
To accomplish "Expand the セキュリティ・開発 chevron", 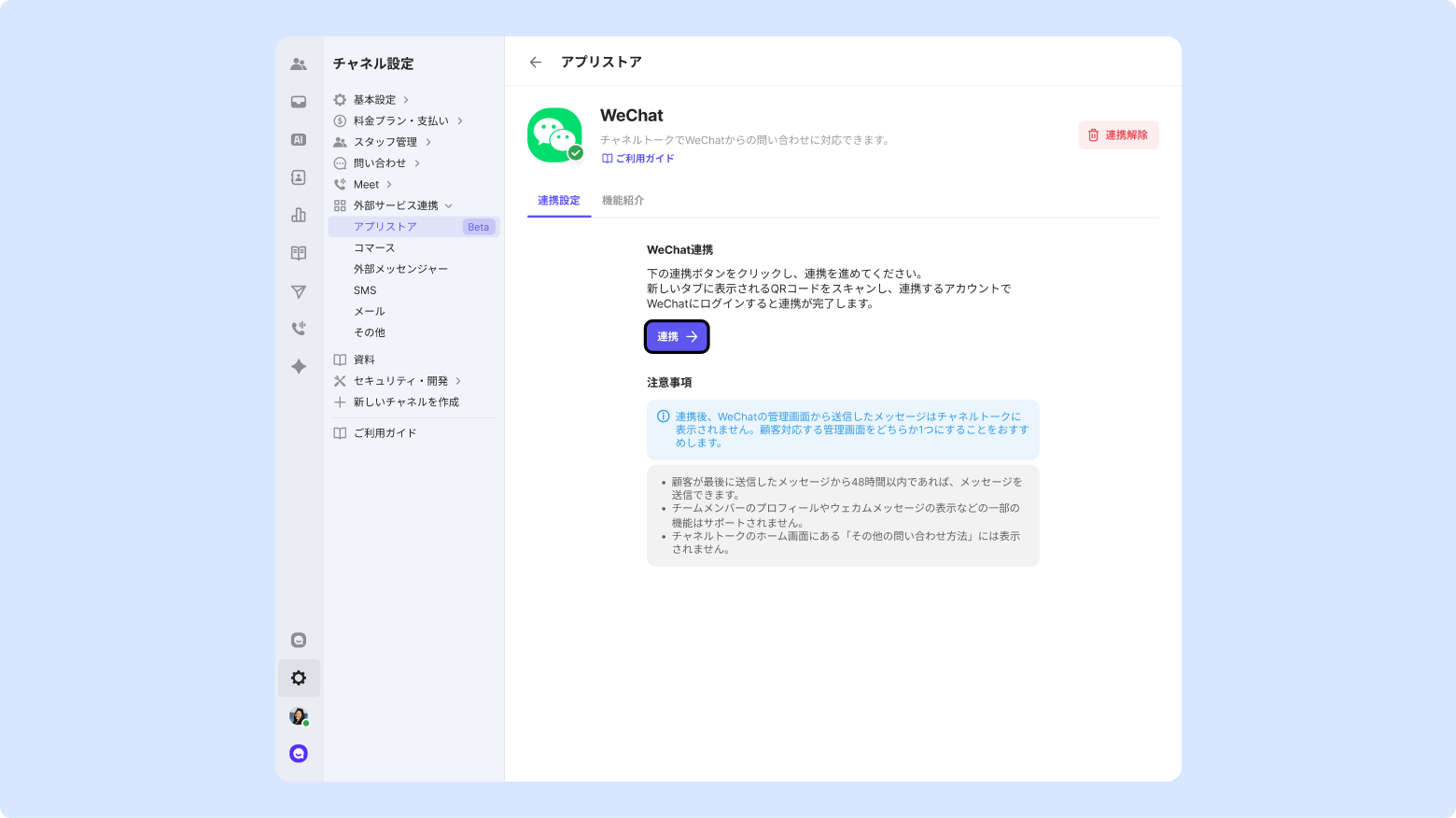I will tap(458, 381).
